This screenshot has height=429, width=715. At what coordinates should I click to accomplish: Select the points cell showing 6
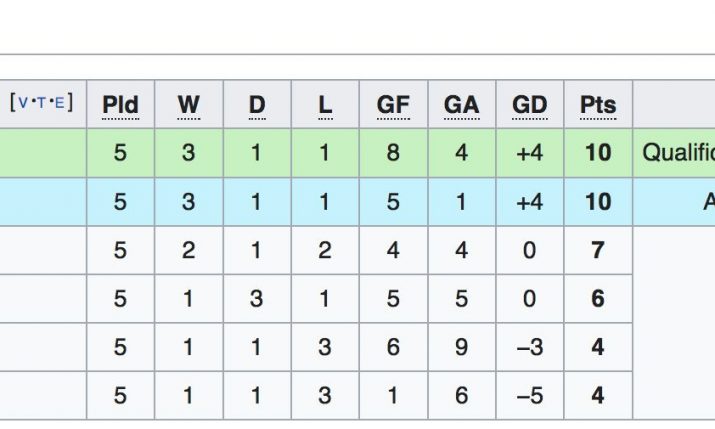tap(597, 299)
